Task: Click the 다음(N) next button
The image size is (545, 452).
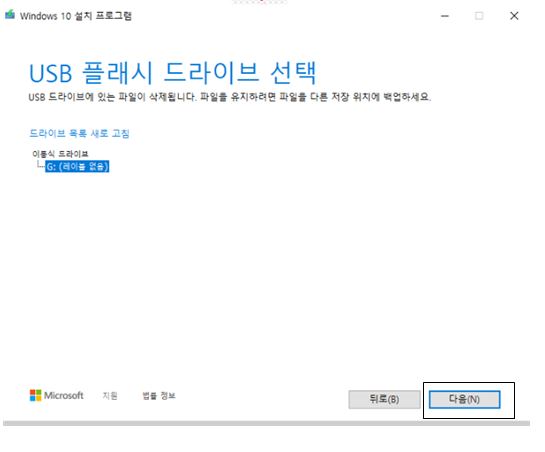Action: click(464, 399)
